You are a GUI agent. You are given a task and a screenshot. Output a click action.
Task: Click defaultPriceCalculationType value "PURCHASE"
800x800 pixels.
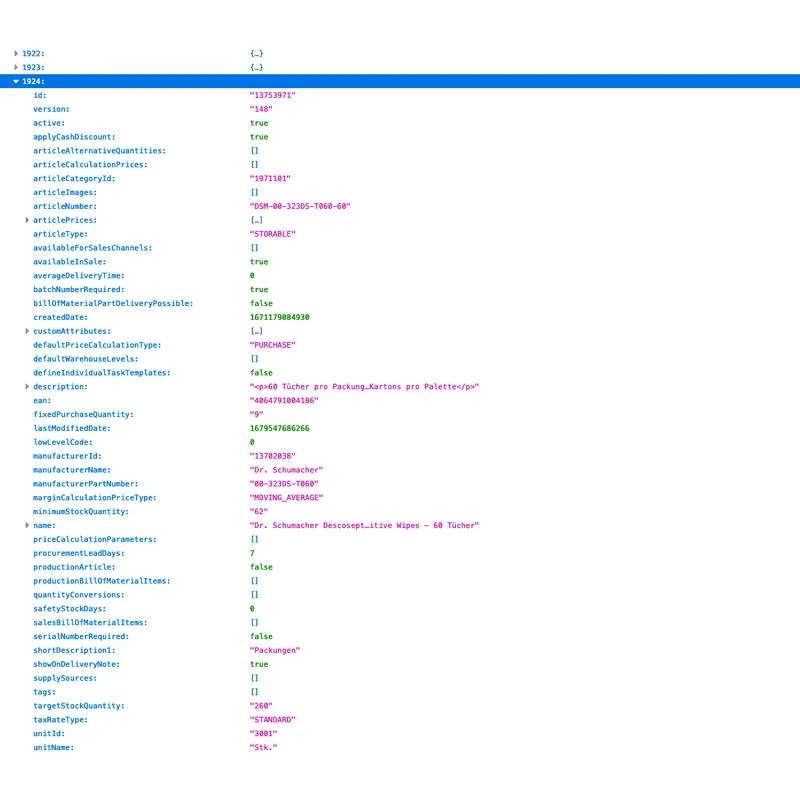point(272,345)
